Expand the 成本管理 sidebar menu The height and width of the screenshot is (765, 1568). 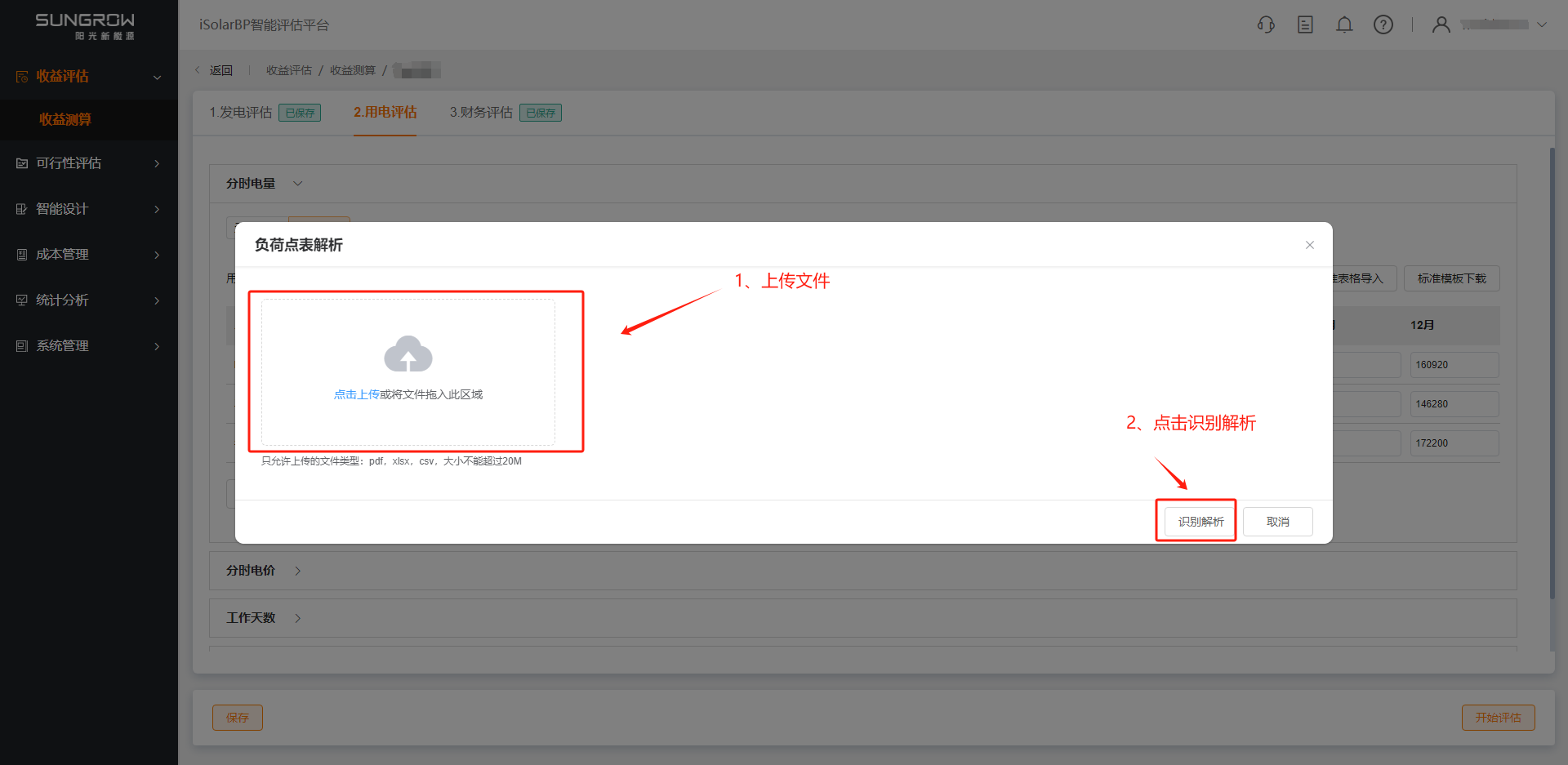coord(88,255)
